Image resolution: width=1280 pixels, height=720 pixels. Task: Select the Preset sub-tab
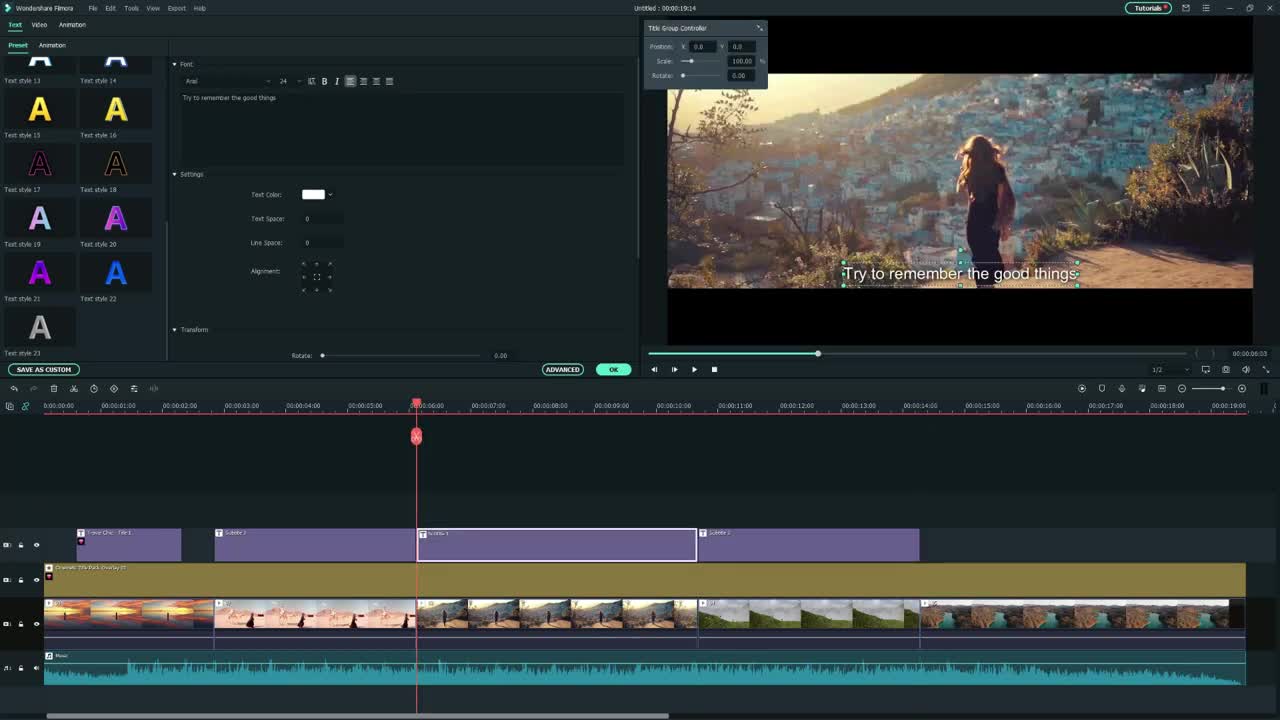[18, 45]
